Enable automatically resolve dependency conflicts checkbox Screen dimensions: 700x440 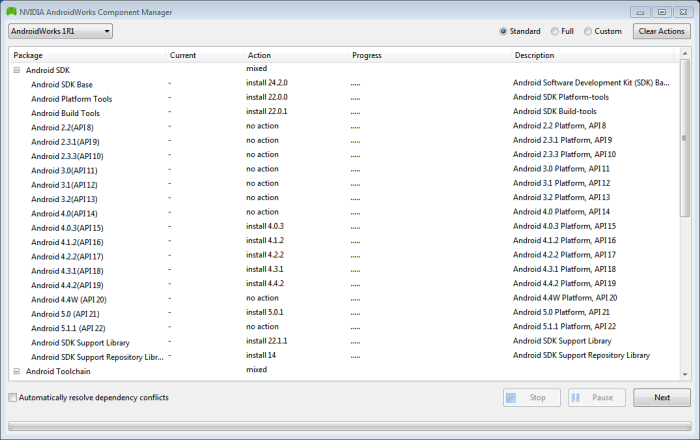[x=13, y=397]
